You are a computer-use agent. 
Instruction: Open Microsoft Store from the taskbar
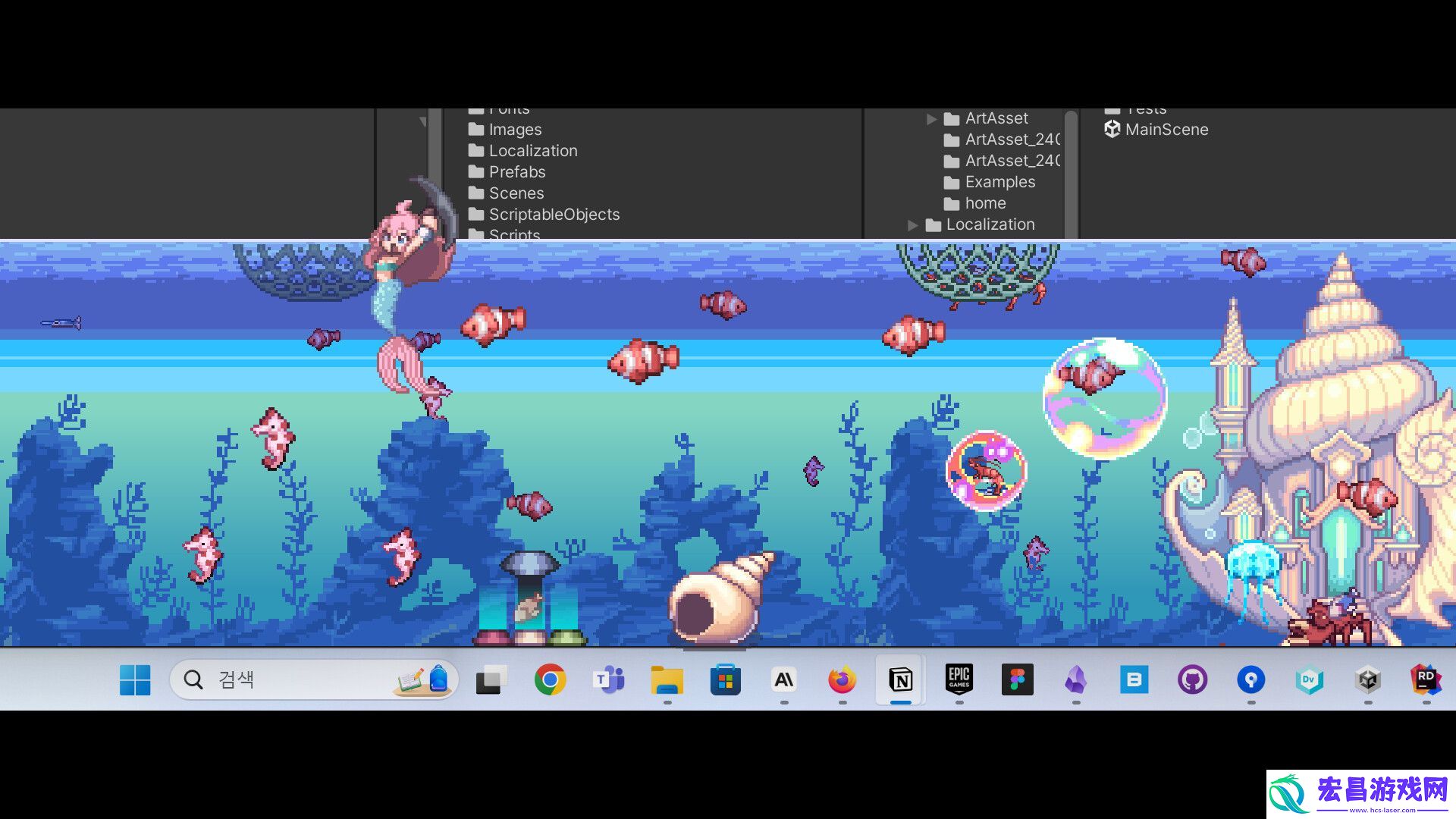point(725,680)
